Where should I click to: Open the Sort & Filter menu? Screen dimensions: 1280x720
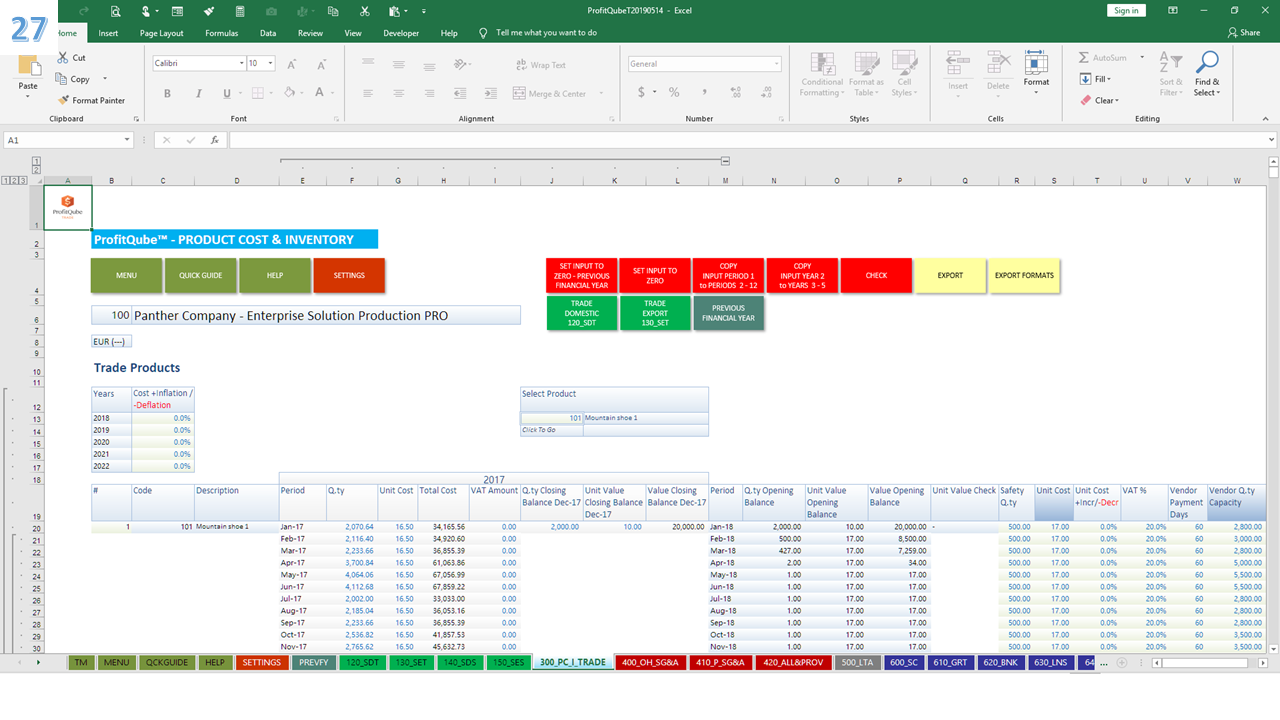pos(1170,73)
